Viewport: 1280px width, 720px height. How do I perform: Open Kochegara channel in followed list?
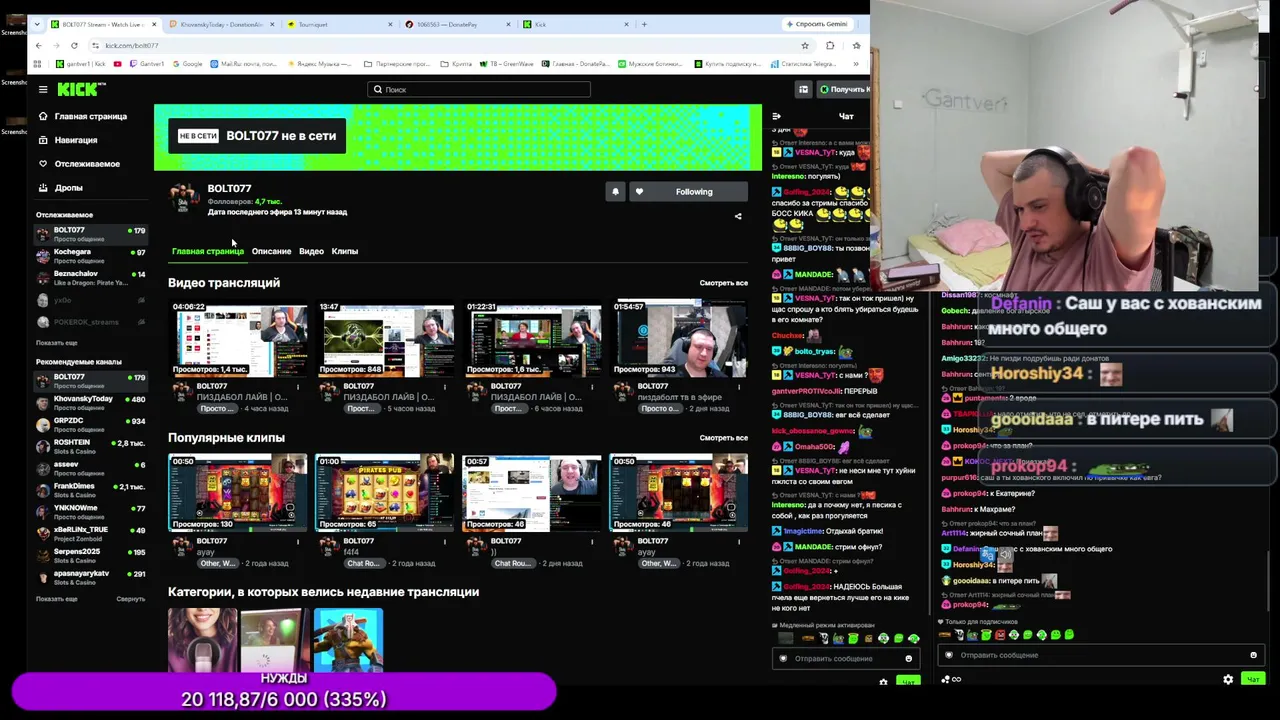coord(91,256)
